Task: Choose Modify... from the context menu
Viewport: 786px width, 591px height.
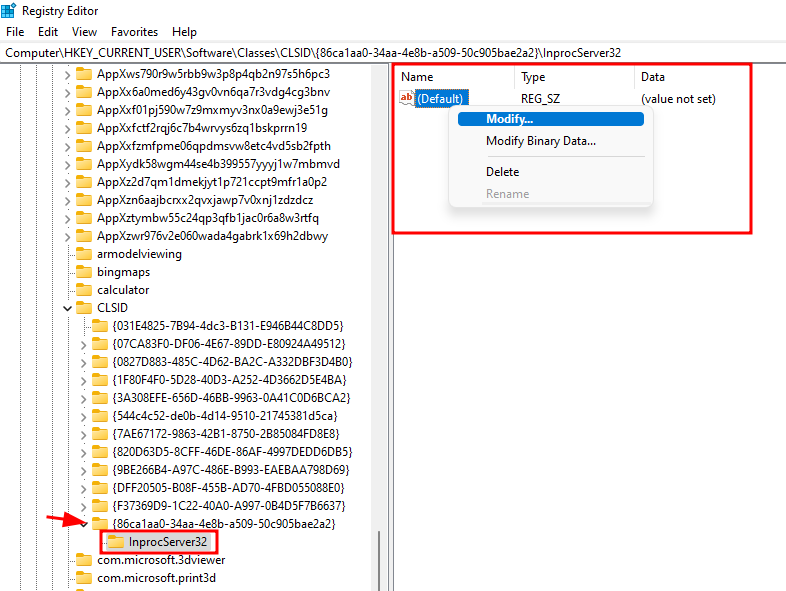Action: [x=510, y=119]
